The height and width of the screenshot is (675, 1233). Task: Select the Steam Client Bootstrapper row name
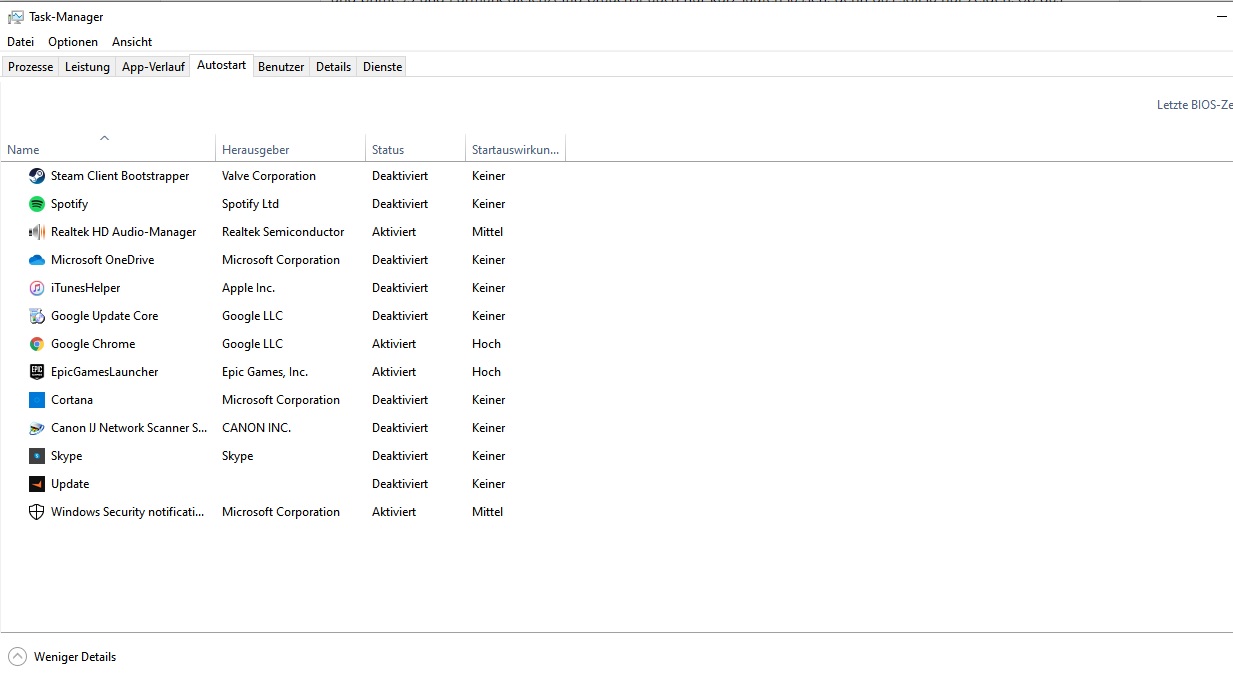(120, 176)
